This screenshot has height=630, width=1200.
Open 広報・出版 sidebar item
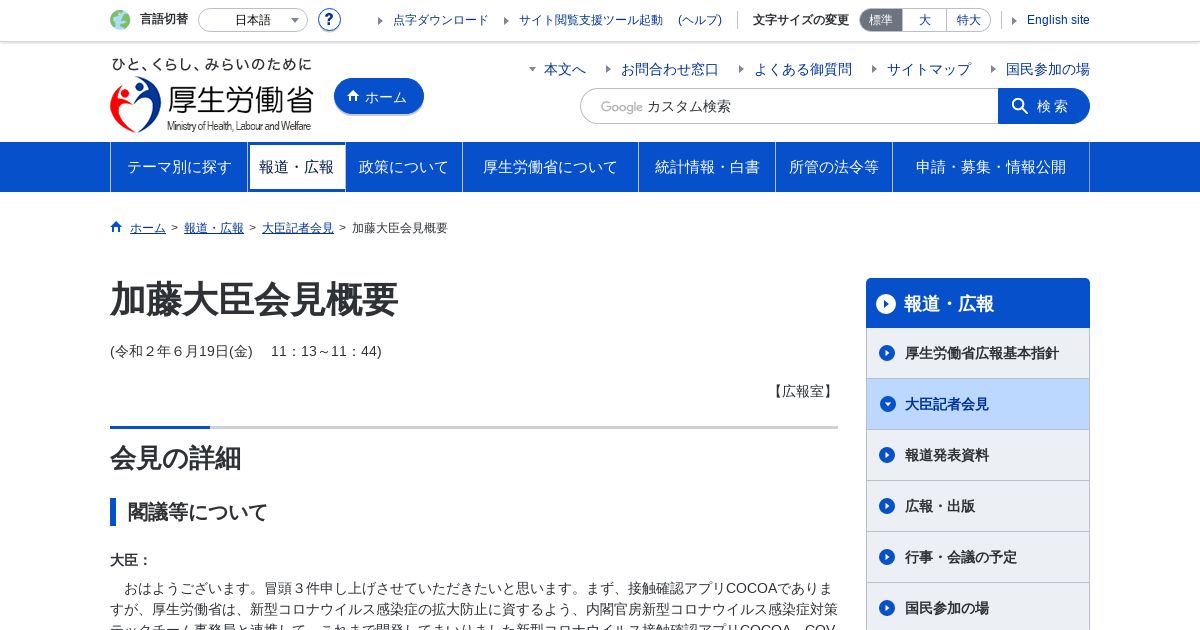click(978, 506)
